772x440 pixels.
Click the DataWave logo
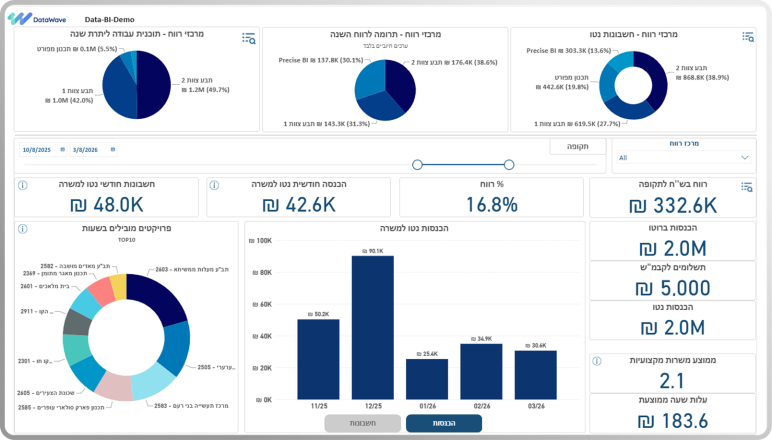(36, 19)
